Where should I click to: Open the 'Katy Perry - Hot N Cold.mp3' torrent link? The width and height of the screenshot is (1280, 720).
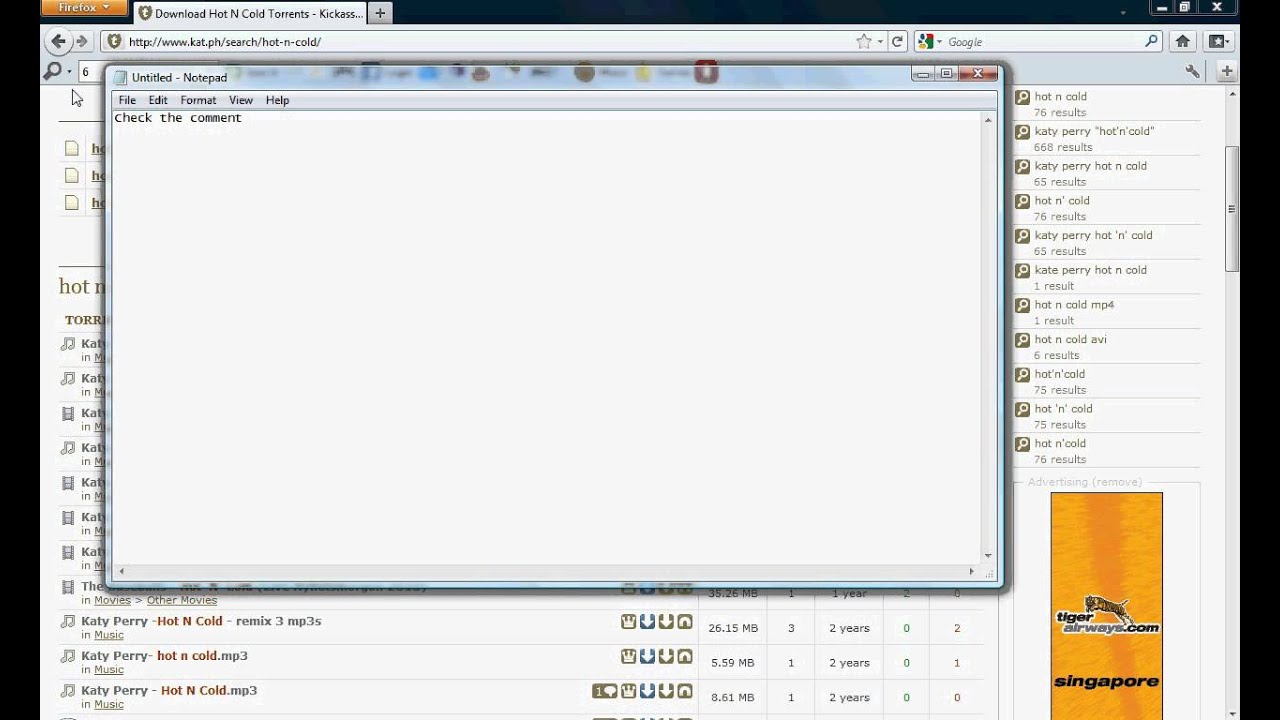[169, 691]
